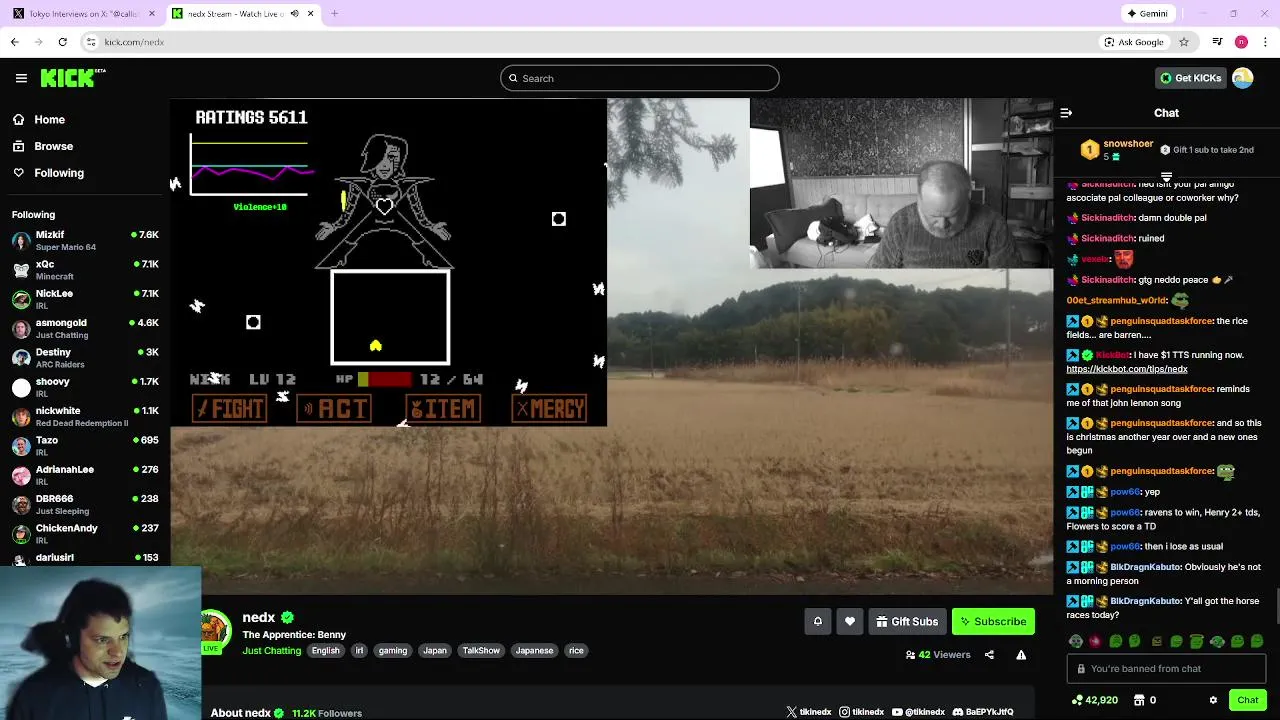The image size is (1280, 720).
Task: Open tikinedx X profile link
Action: [x=809, y=712]
